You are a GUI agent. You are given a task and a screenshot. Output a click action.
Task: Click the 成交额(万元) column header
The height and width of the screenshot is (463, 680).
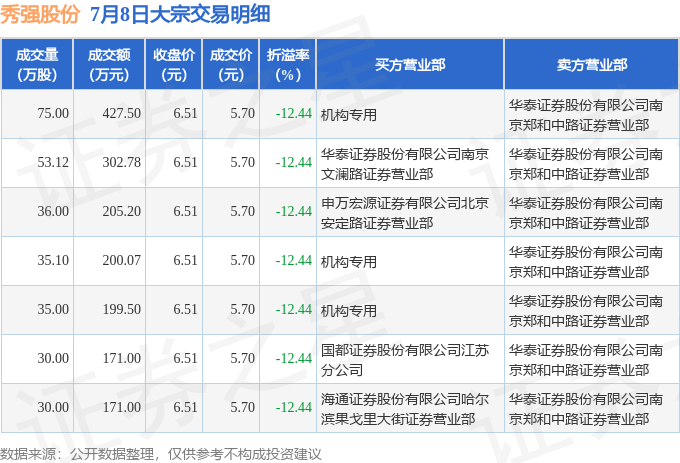(x=109, y=64)
